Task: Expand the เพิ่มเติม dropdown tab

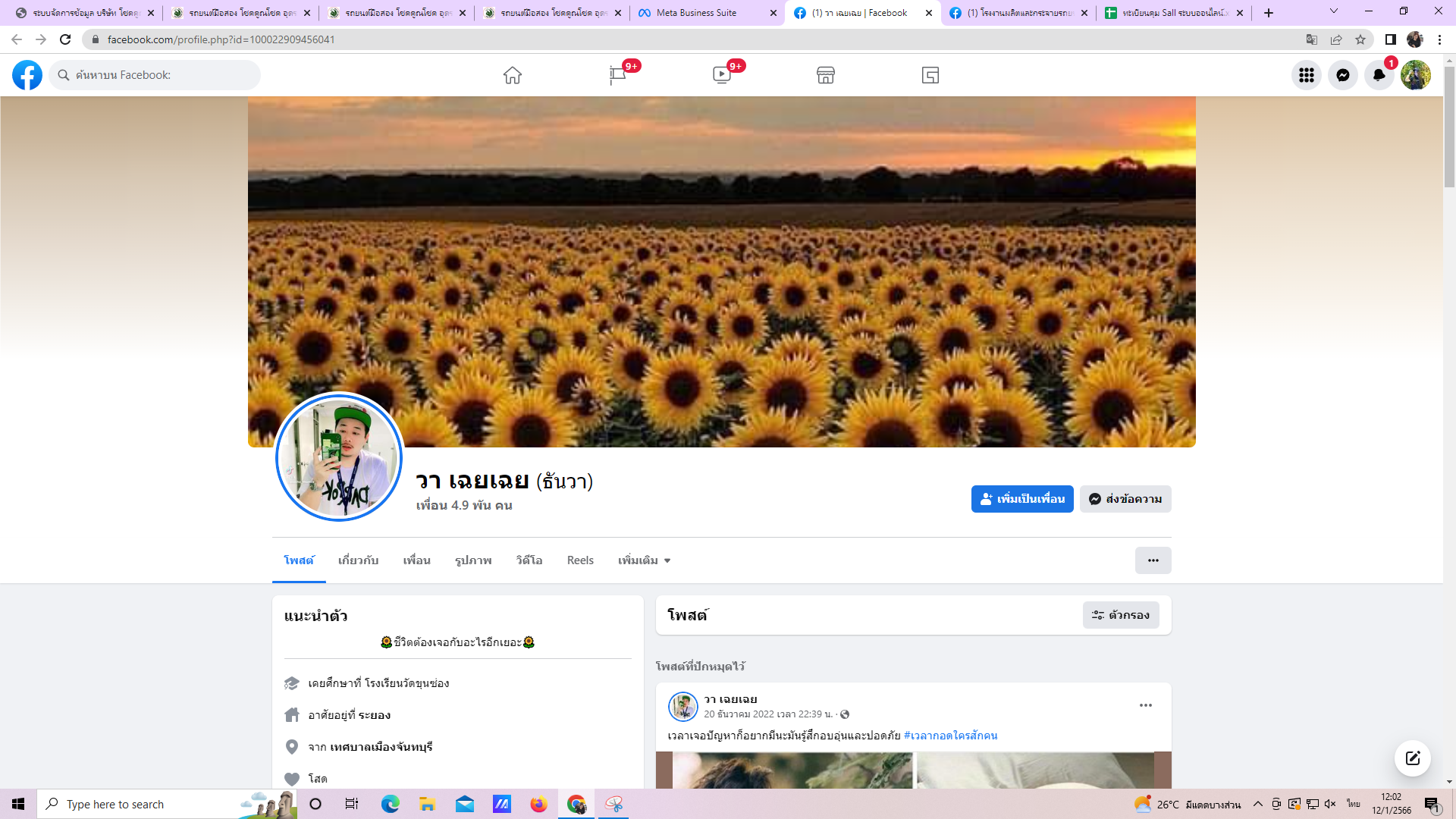Action: point(644,560)
